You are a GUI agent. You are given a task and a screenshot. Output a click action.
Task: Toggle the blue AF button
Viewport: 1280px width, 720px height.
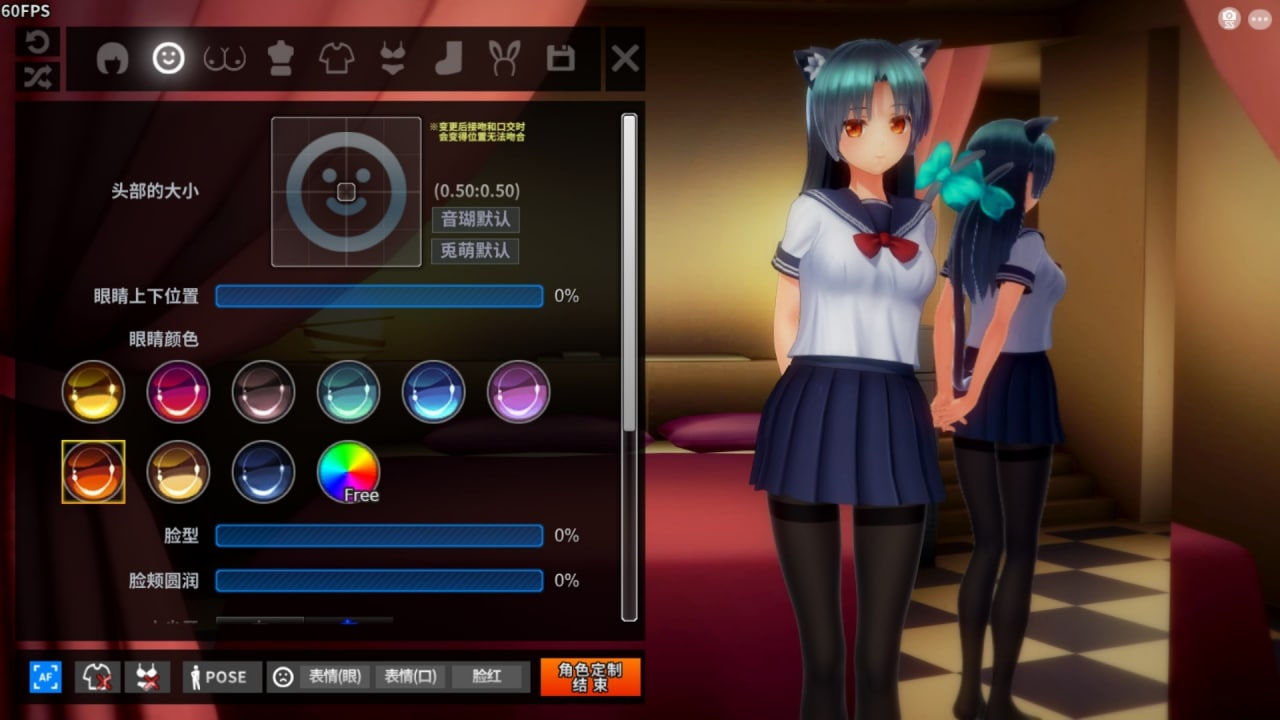coord(44,677)
